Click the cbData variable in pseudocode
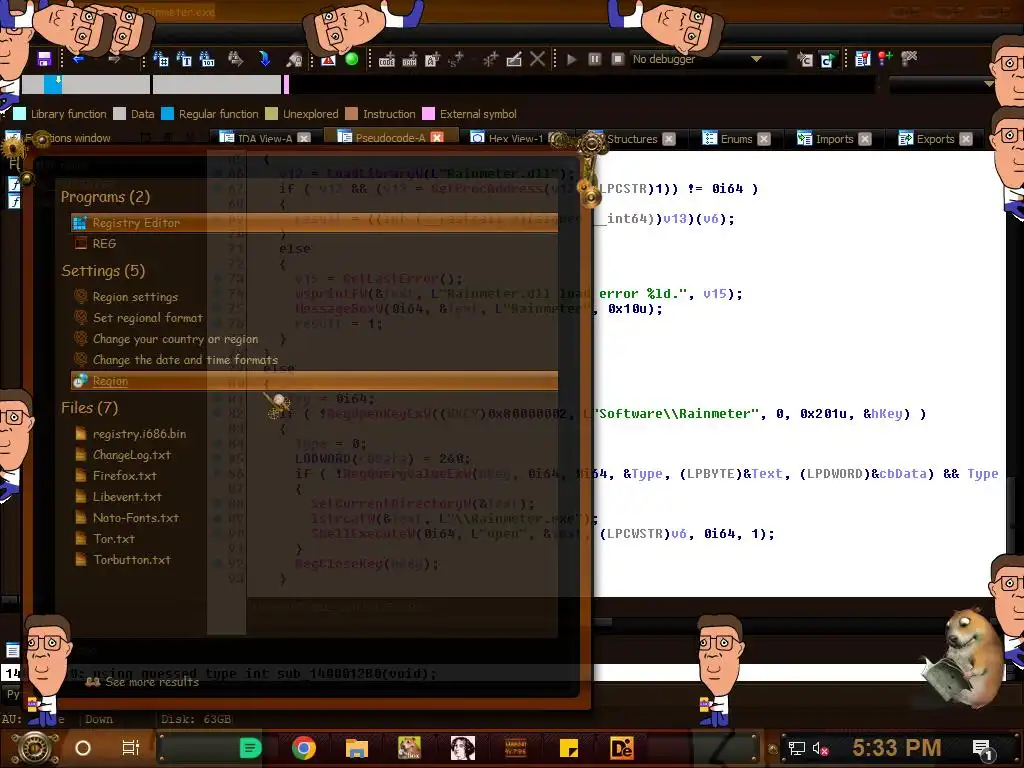The width and height of the screenshot is (1024, 768). coord(903,473)
